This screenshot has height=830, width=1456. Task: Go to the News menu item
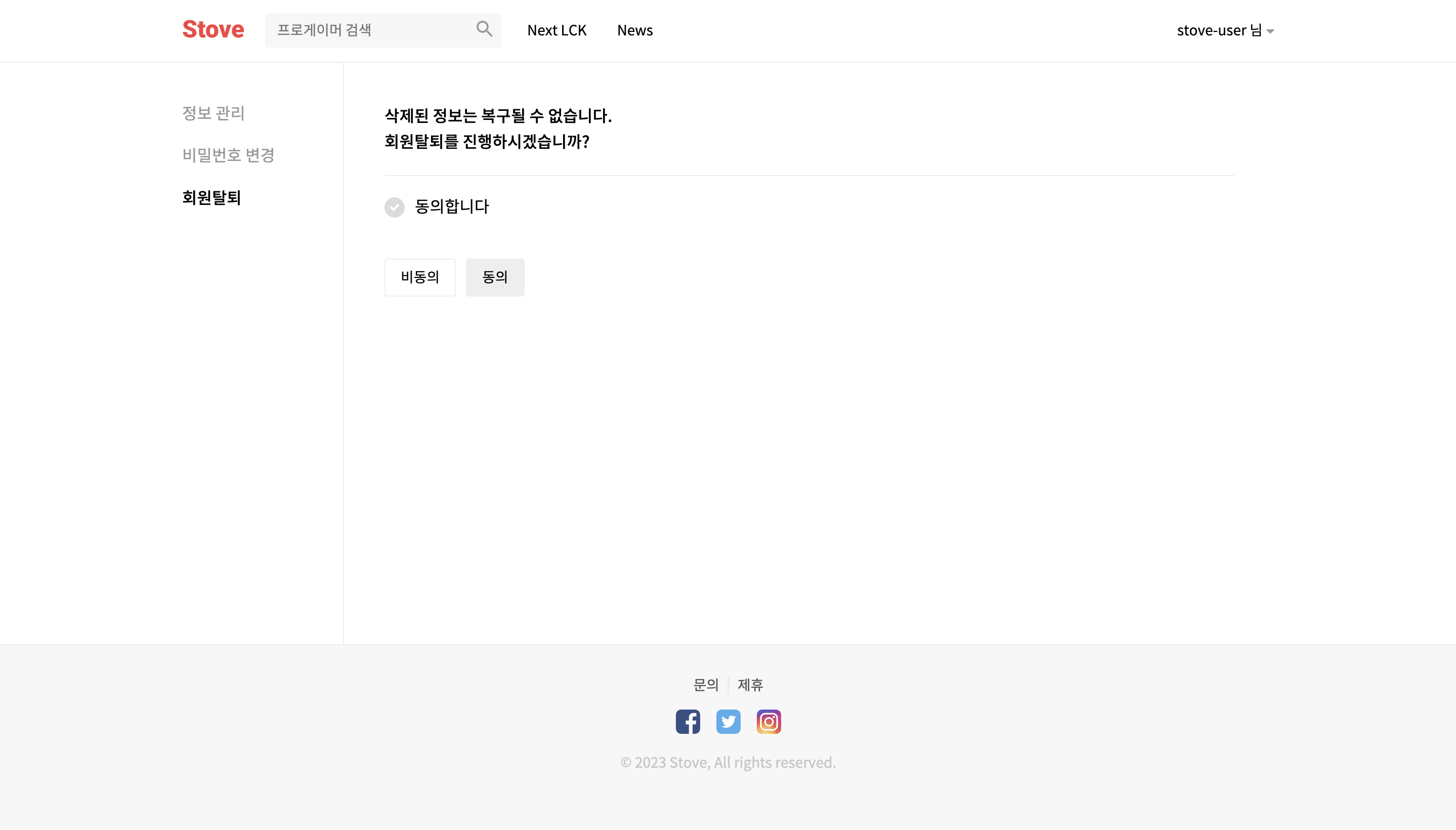pyautogui.click(x=634, y=30)
